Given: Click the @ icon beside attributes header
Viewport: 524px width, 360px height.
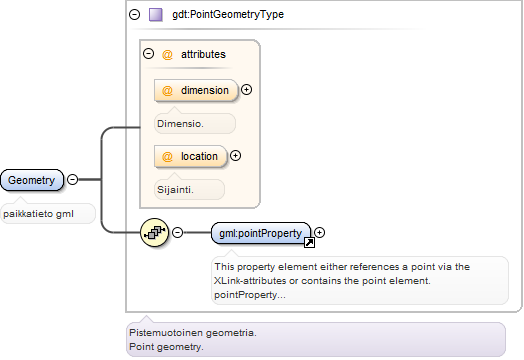Looking at the screenshot, I should coord(167,54).
